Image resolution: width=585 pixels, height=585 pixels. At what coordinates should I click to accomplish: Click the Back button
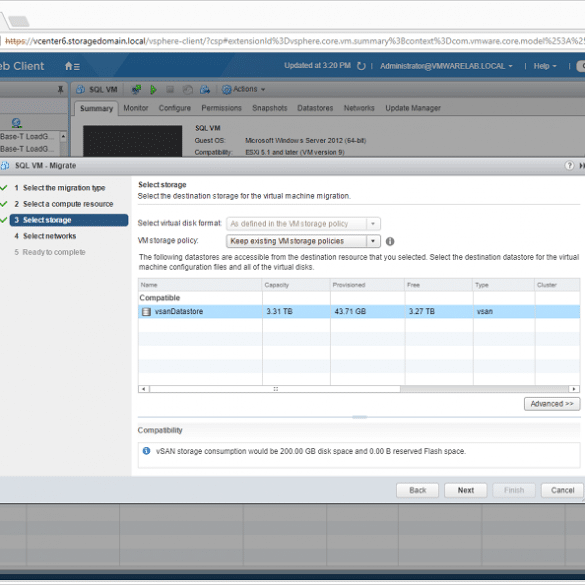(417, 490)
